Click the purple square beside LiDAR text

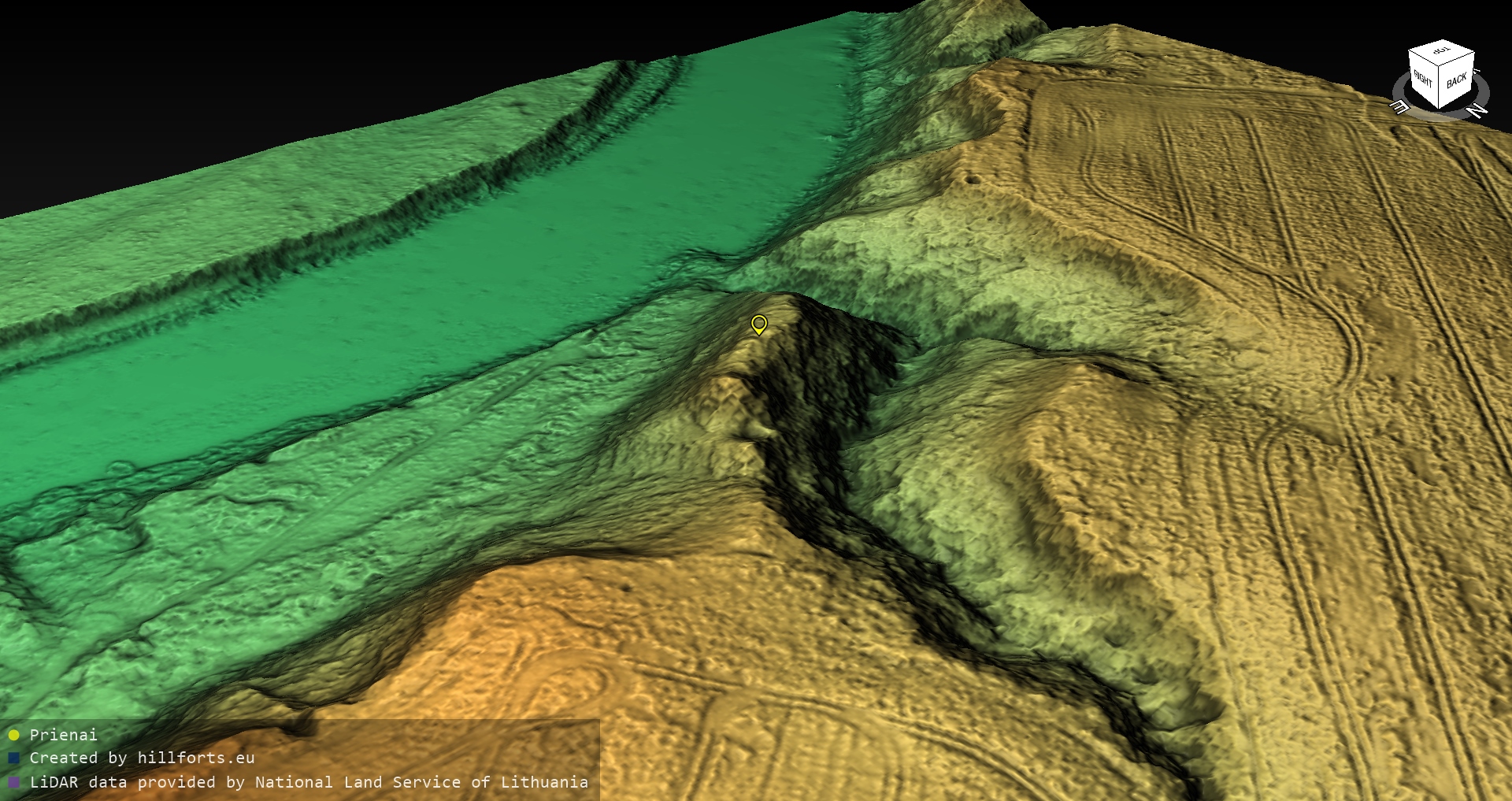(x=13, y=782)
